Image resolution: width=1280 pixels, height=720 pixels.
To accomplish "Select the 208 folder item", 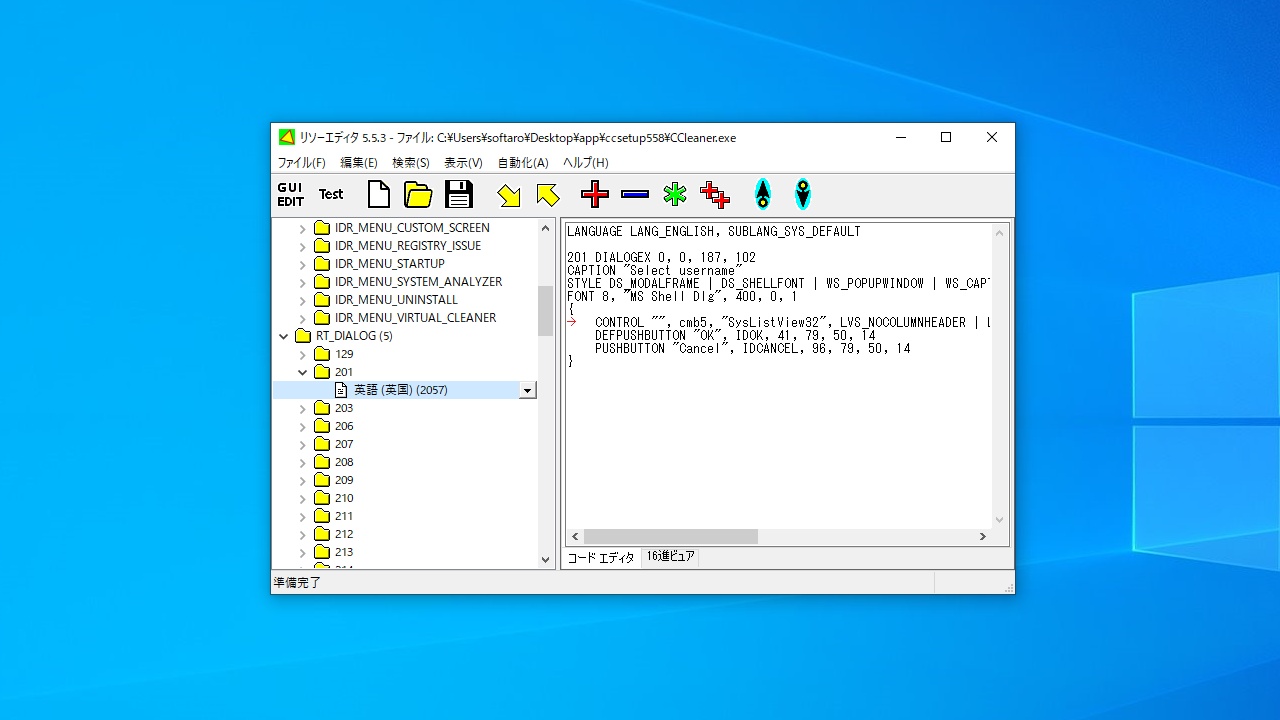I will (x=344, y=462).
